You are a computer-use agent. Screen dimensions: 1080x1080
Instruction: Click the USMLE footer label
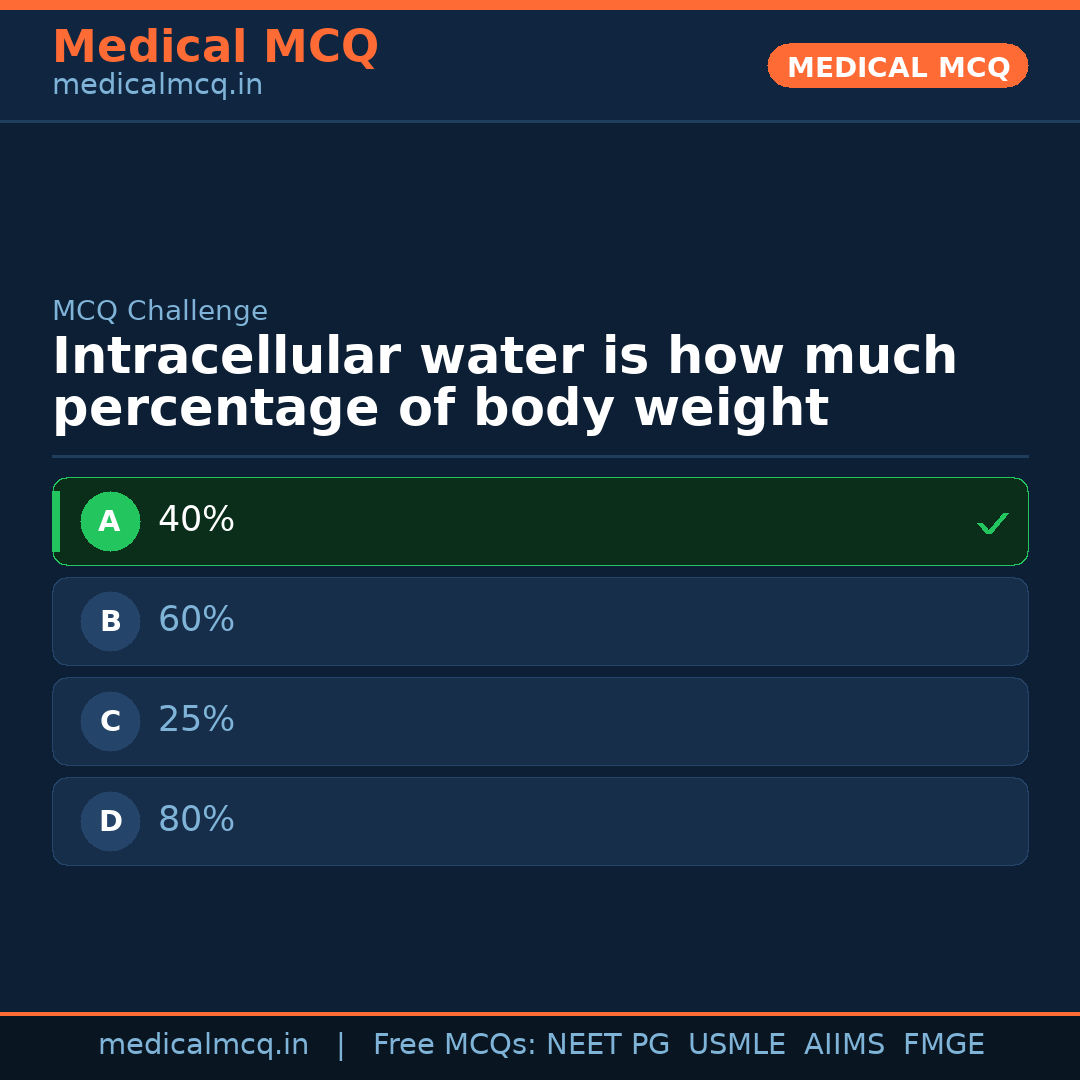[736, 1045]
